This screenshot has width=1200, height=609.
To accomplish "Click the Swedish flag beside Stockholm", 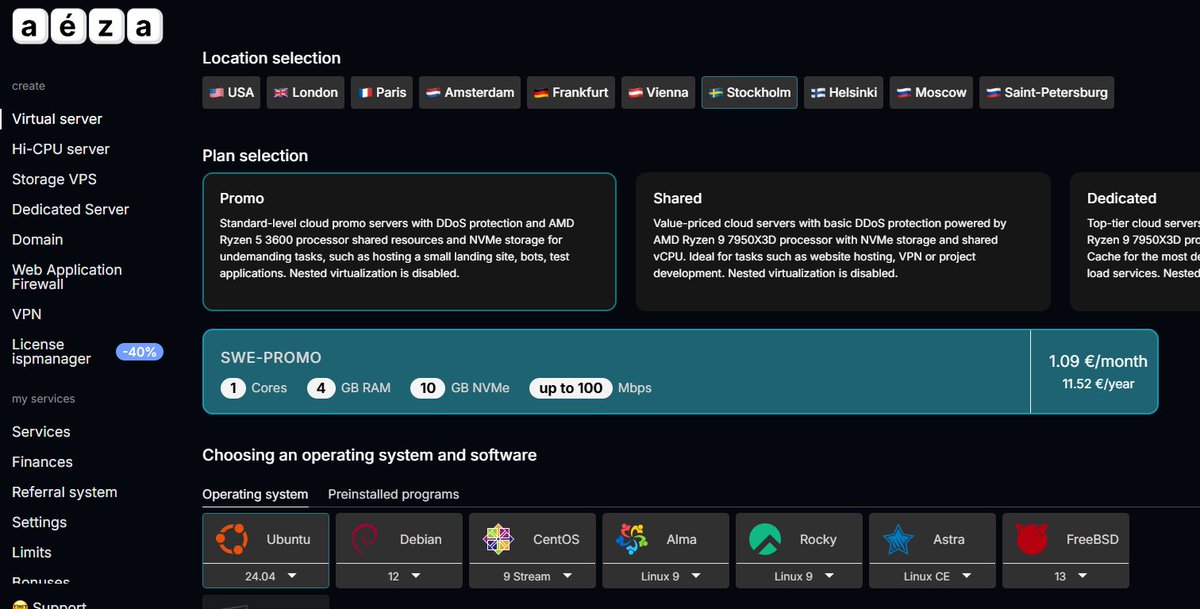I will (716, 92).
